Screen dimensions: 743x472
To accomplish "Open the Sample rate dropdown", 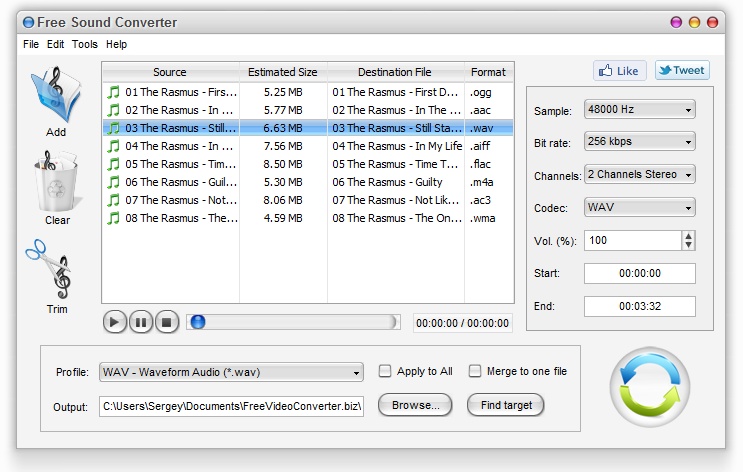I will pos(640,109).
